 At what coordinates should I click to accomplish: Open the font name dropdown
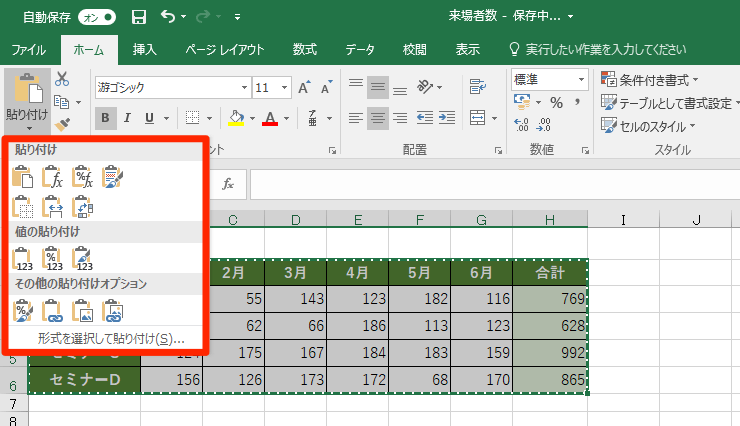tap(244, 87)
